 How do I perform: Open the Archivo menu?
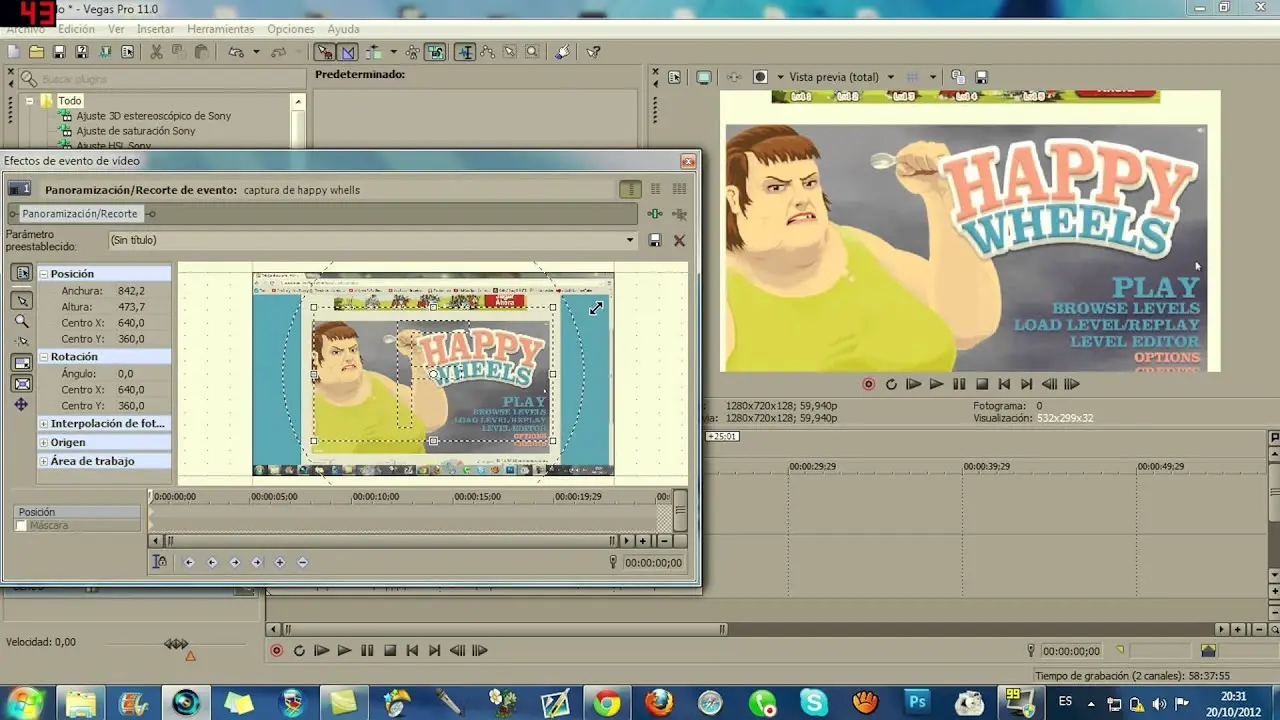click(x=26, y=29)
